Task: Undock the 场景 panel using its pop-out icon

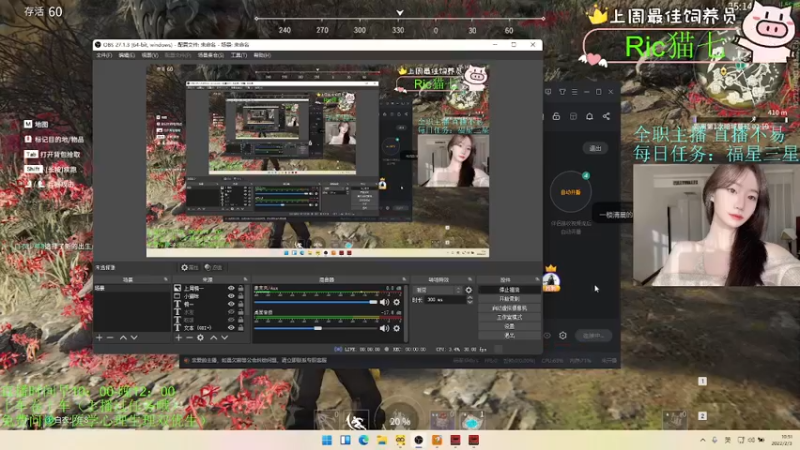Action: (x=166, y=280)
